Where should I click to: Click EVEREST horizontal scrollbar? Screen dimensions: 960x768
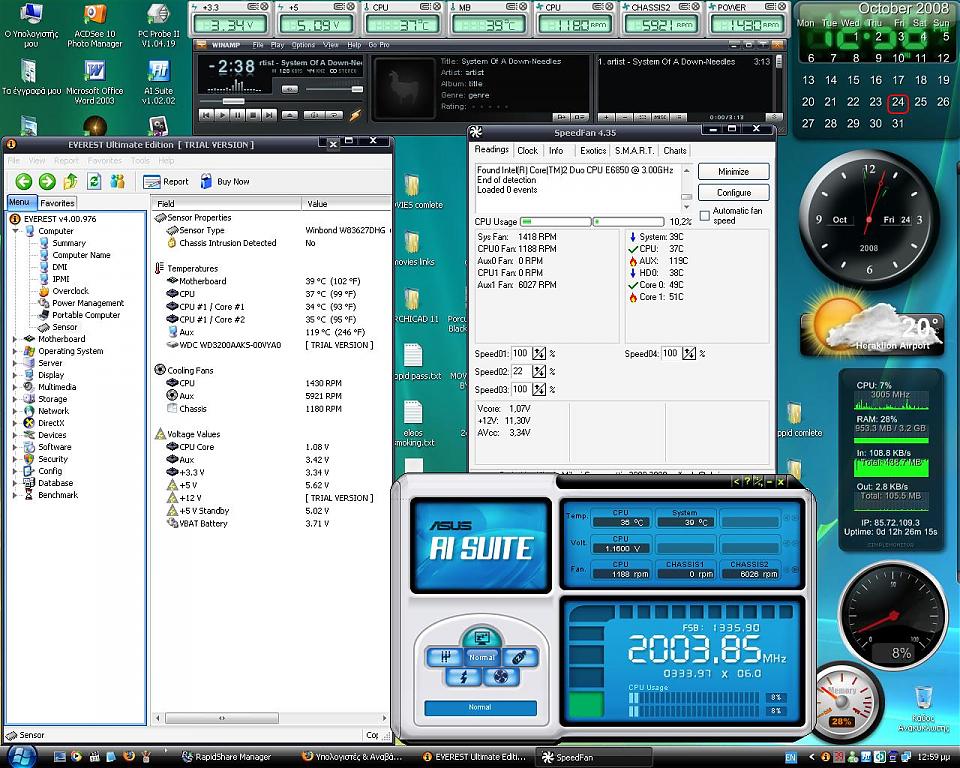tap(271, 718)
